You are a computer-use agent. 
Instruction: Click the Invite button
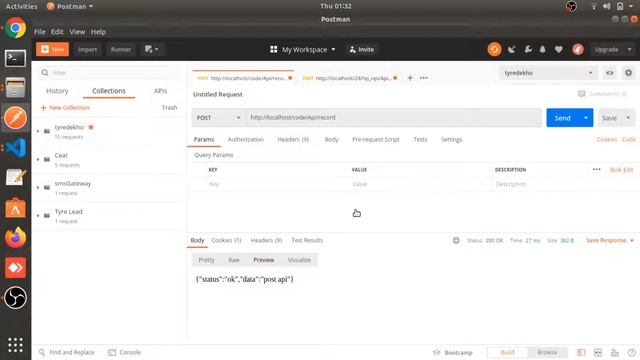[362, 49]
